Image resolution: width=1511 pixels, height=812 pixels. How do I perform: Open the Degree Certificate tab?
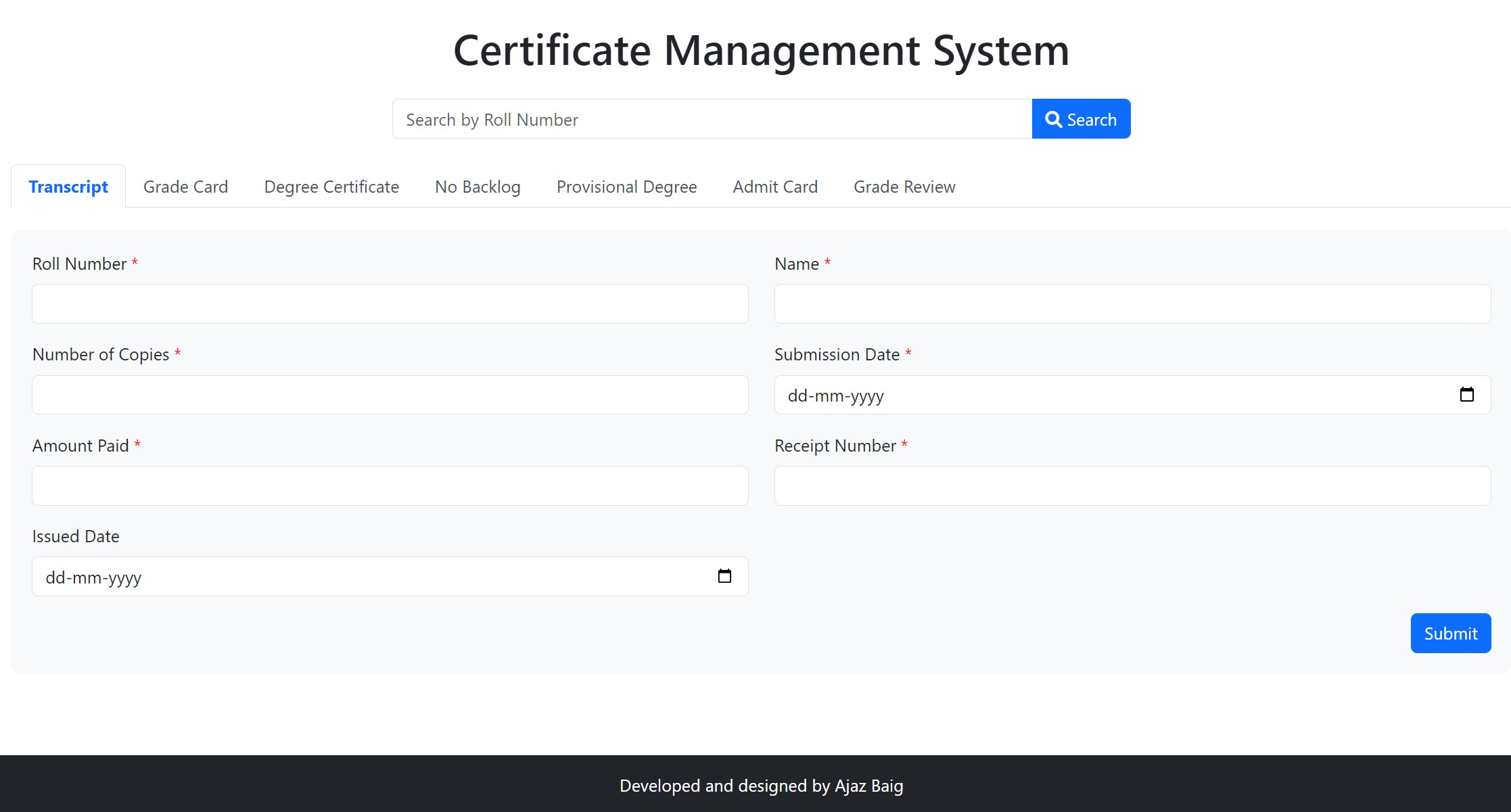pyautogui.click(x=331, y=187)
